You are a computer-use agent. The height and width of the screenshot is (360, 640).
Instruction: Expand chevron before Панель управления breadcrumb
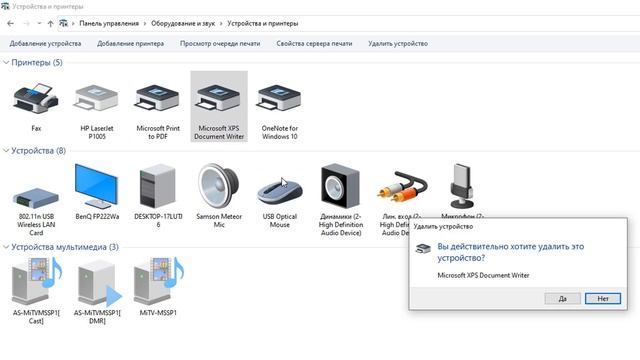point(73,24)
